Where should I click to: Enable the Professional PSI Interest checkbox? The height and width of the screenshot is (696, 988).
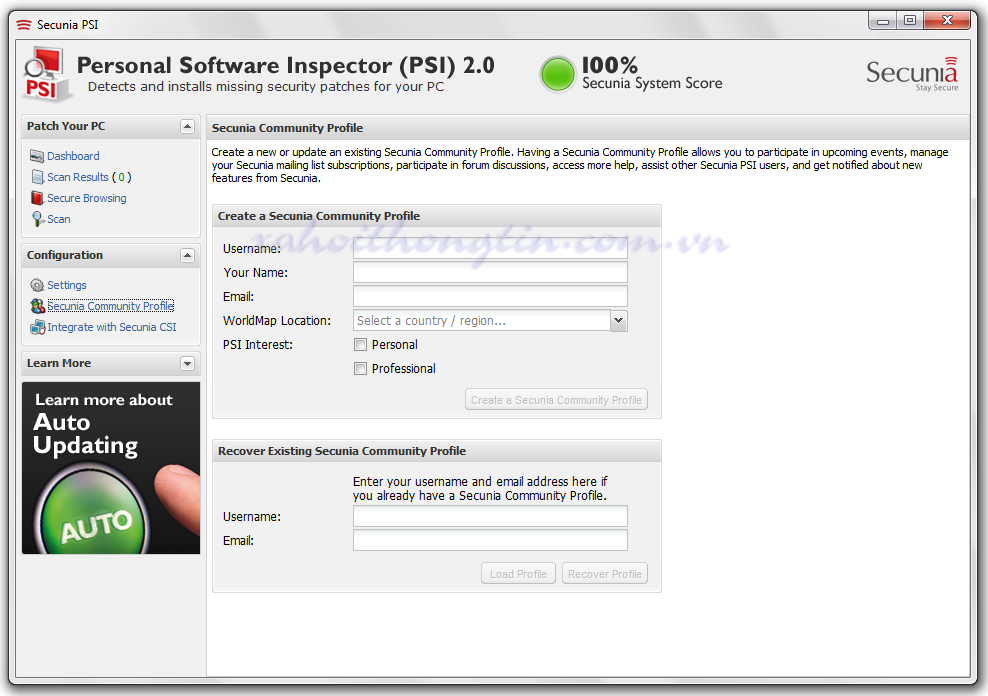tap(360, 368)
